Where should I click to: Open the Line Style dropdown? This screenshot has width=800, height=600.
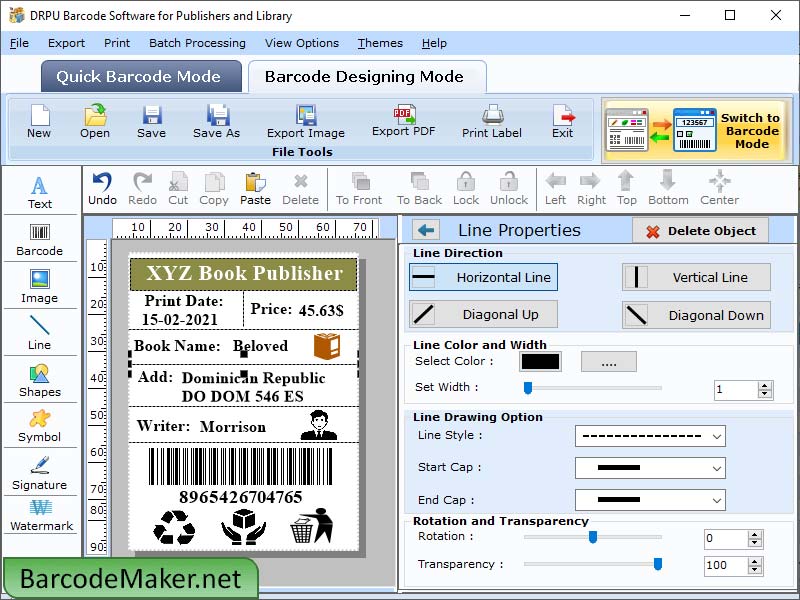pyautogui.click(x=650, y=436)
